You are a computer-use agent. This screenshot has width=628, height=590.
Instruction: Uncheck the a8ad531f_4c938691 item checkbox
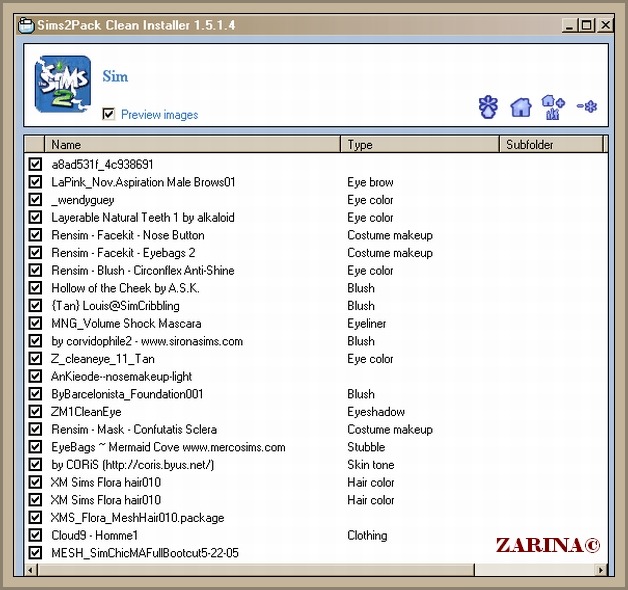click(35, 164)
